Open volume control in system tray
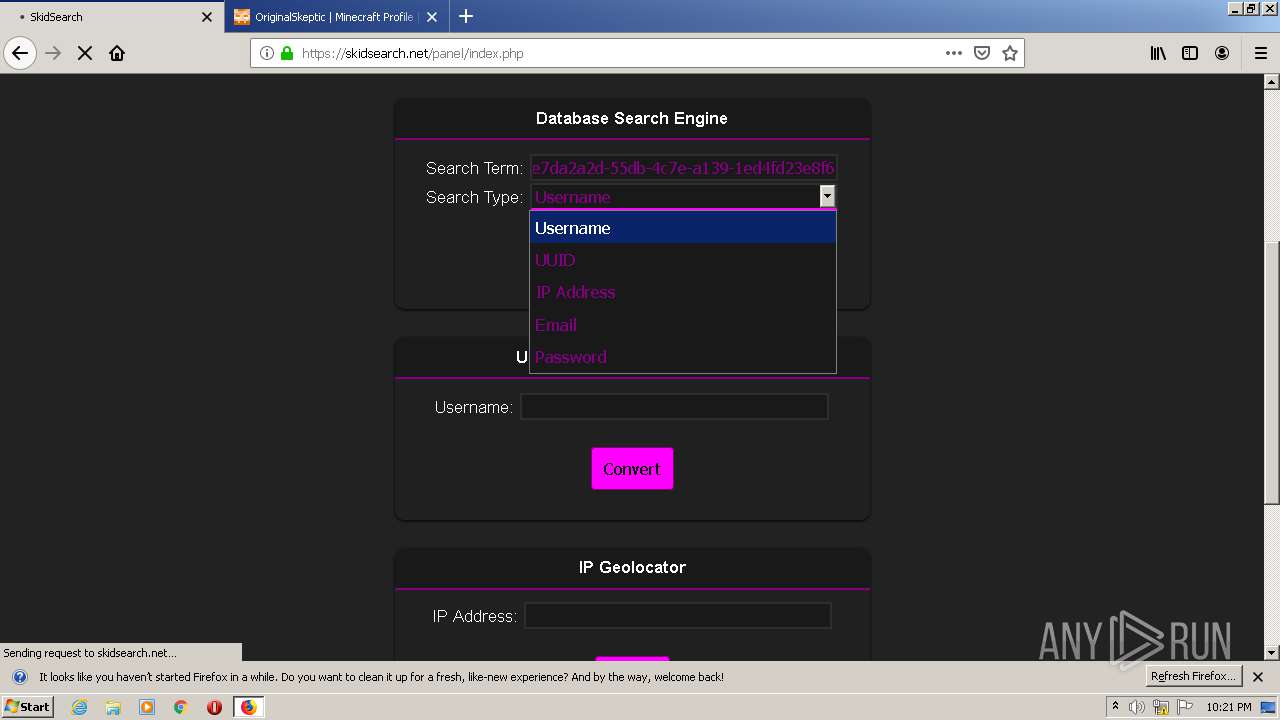Screen dimensions: 1280x720 tap(1137, 707)
